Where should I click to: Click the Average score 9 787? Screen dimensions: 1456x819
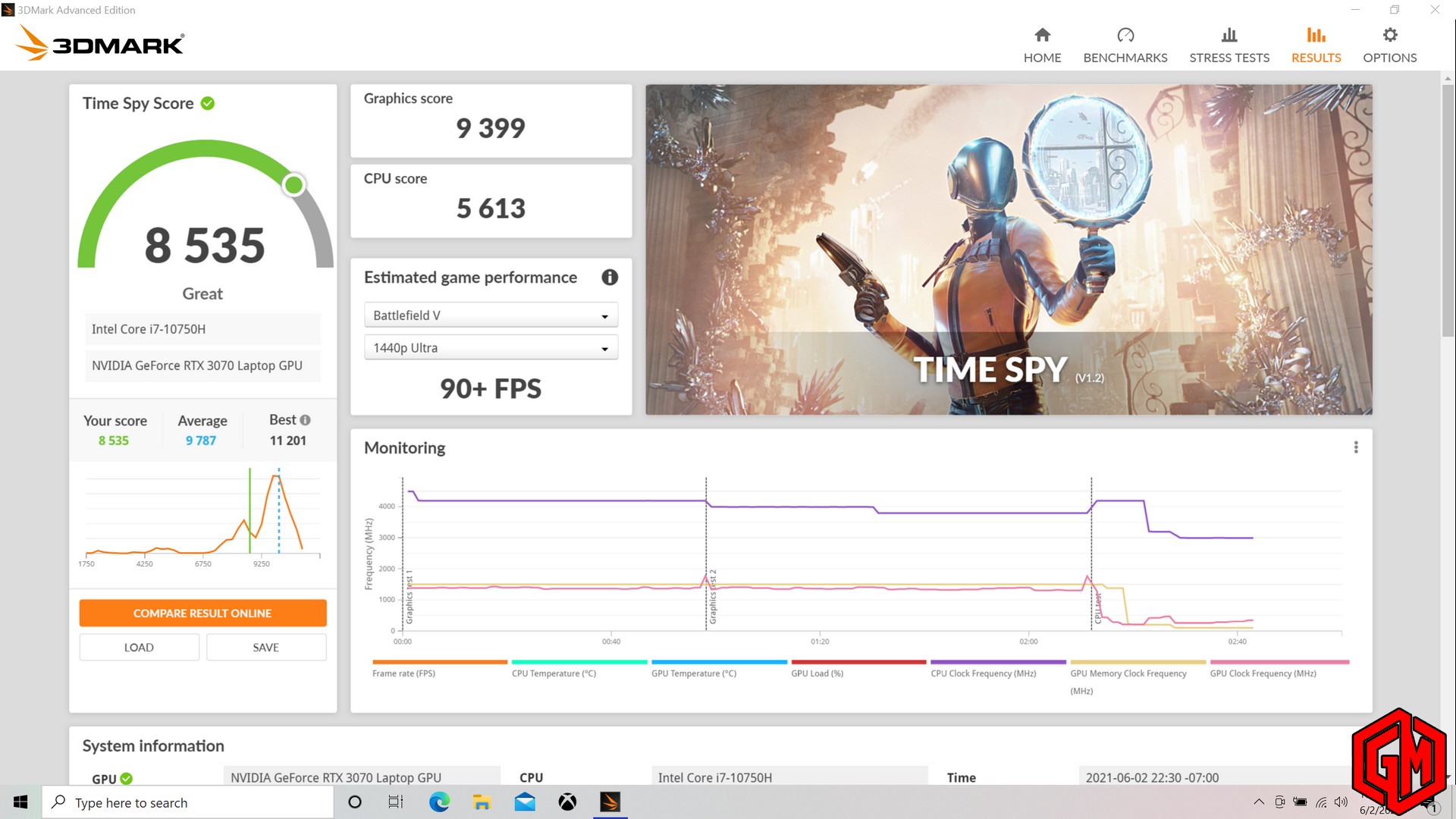click(201, 441)
